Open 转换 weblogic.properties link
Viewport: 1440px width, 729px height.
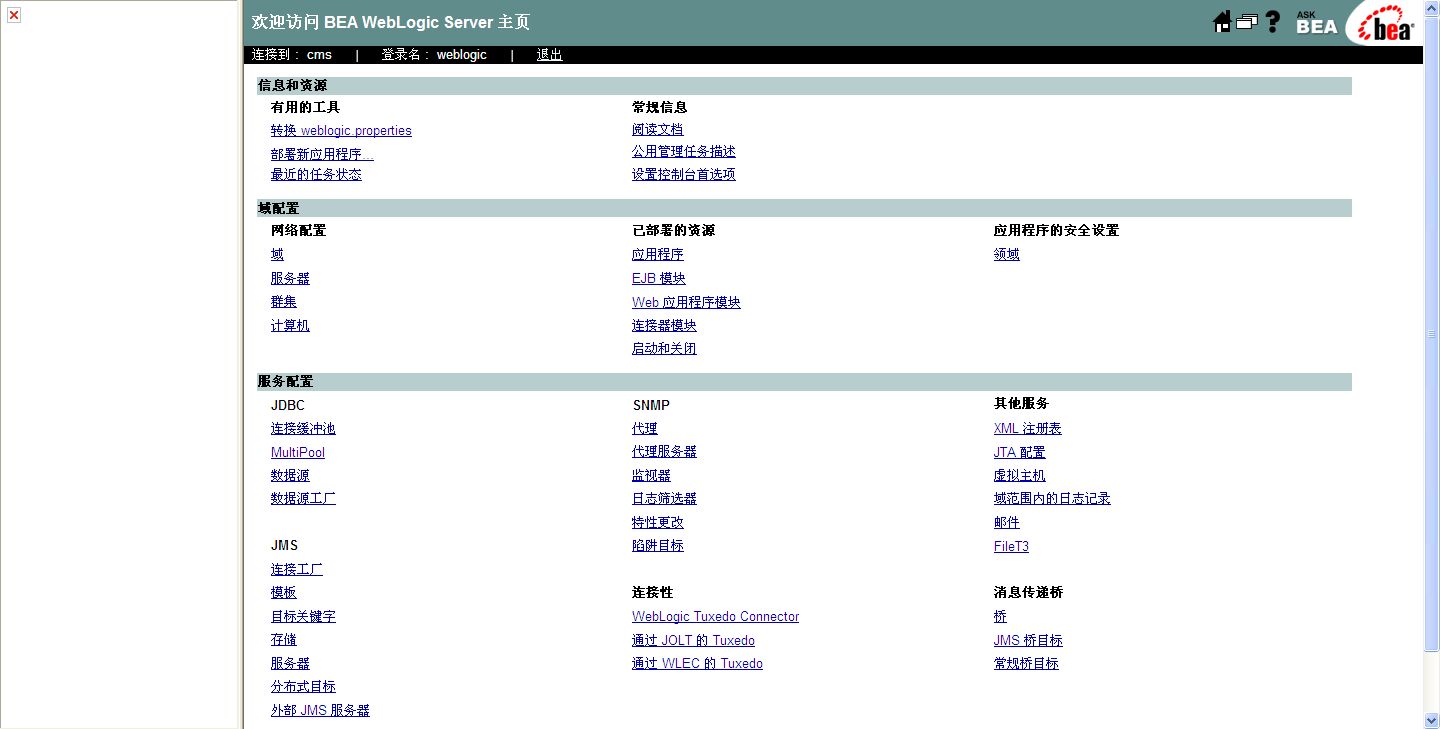(x=341, y=131)
